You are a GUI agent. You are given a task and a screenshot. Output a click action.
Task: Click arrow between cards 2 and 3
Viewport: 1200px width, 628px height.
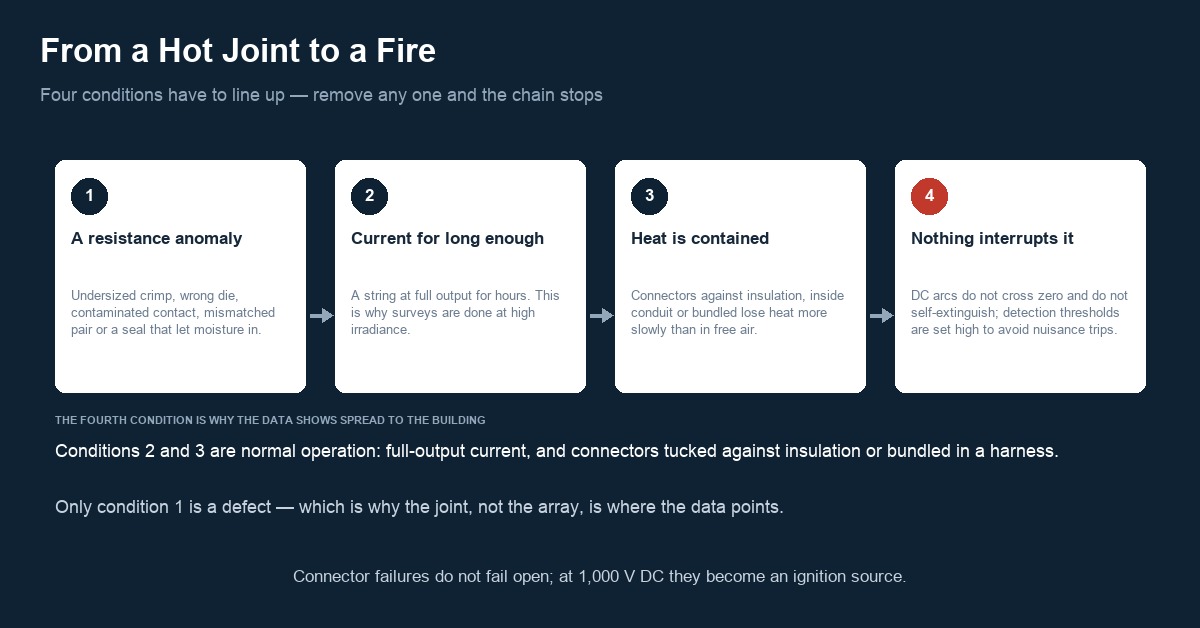point(601,316)
